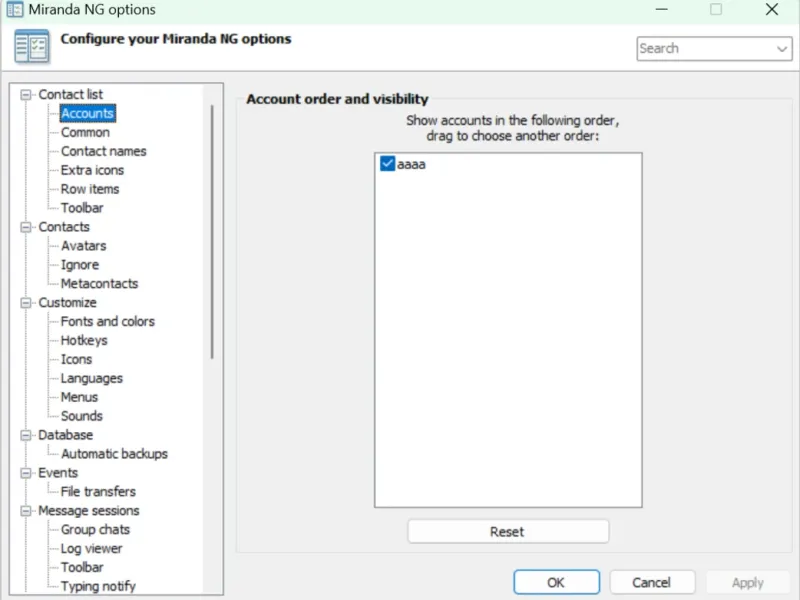This screenshot has height=600, width=800.
Task: Confirm with the OK button
Action: coord(556,582)
